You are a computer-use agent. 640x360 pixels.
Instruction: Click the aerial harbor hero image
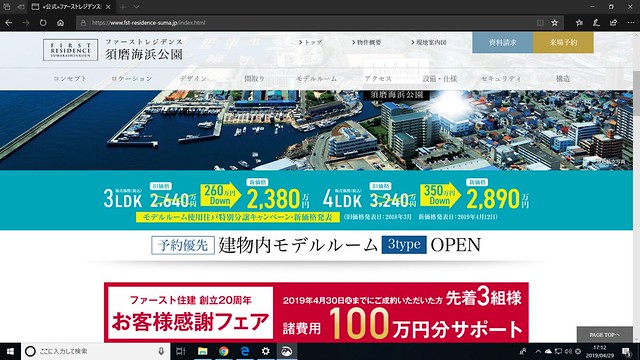coord(316,130)
